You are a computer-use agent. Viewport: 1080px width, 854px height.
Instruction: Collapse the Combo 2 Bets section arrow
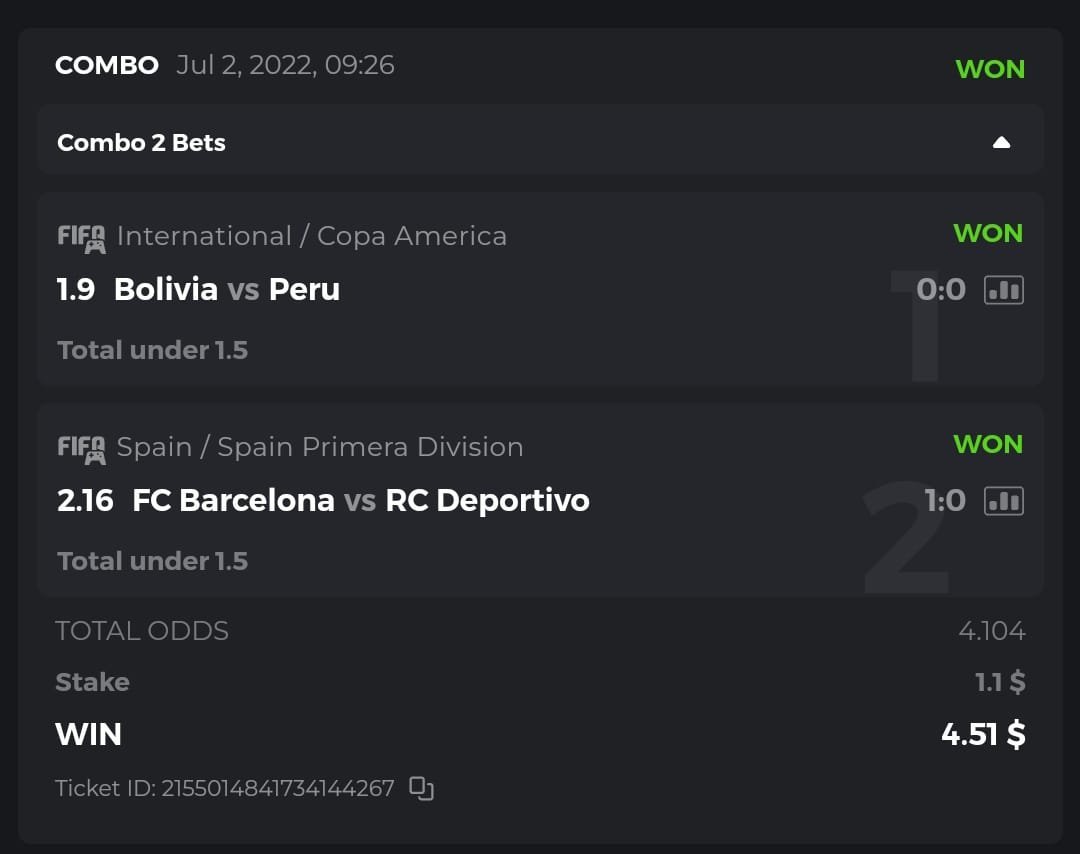click(1001, 142)
